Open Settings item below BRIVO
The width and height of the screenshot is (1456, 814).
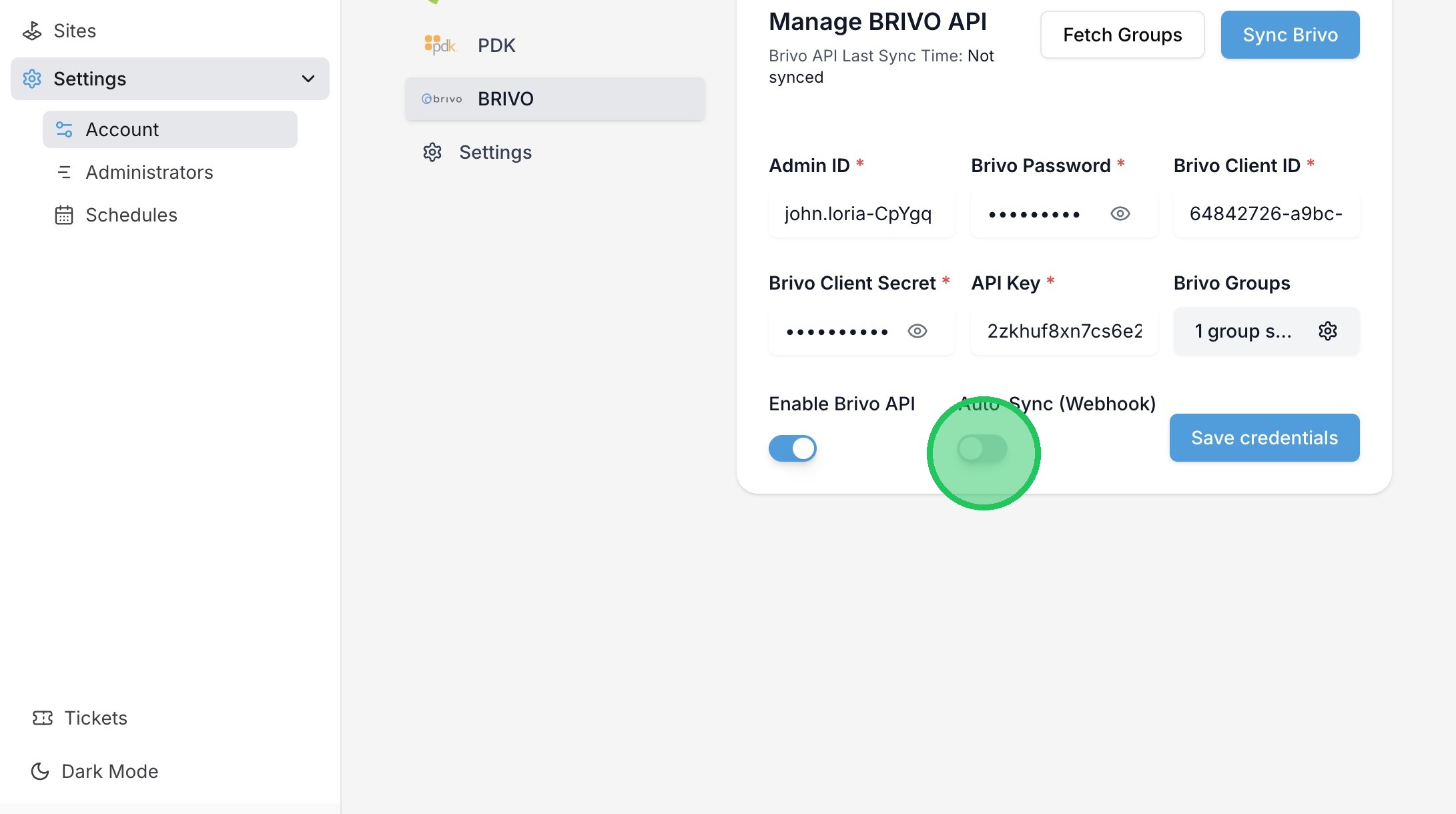pos(495,152)
